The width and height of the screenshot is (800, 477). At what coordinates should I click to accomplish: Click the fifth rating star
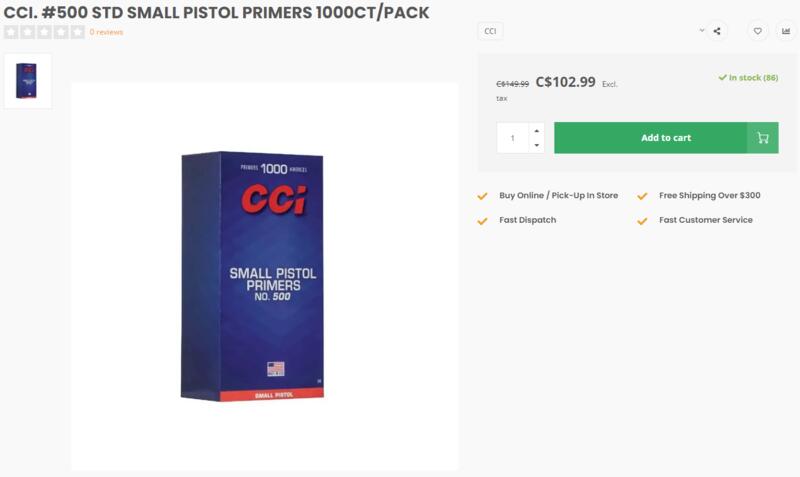tap(78, 32)
